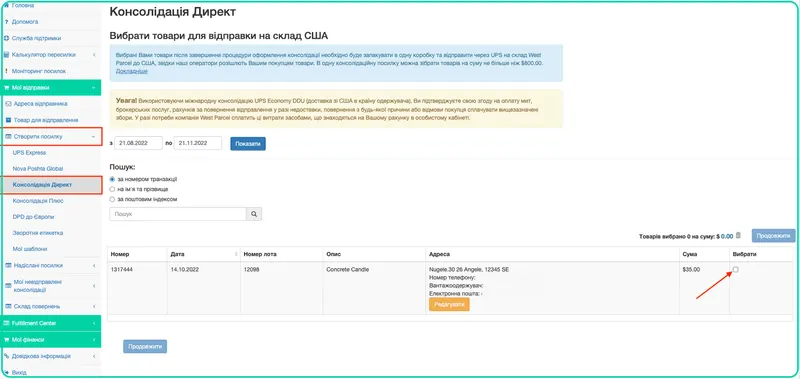
Task: Click the question mark icon beside Допомога
Action: [6, 22]
